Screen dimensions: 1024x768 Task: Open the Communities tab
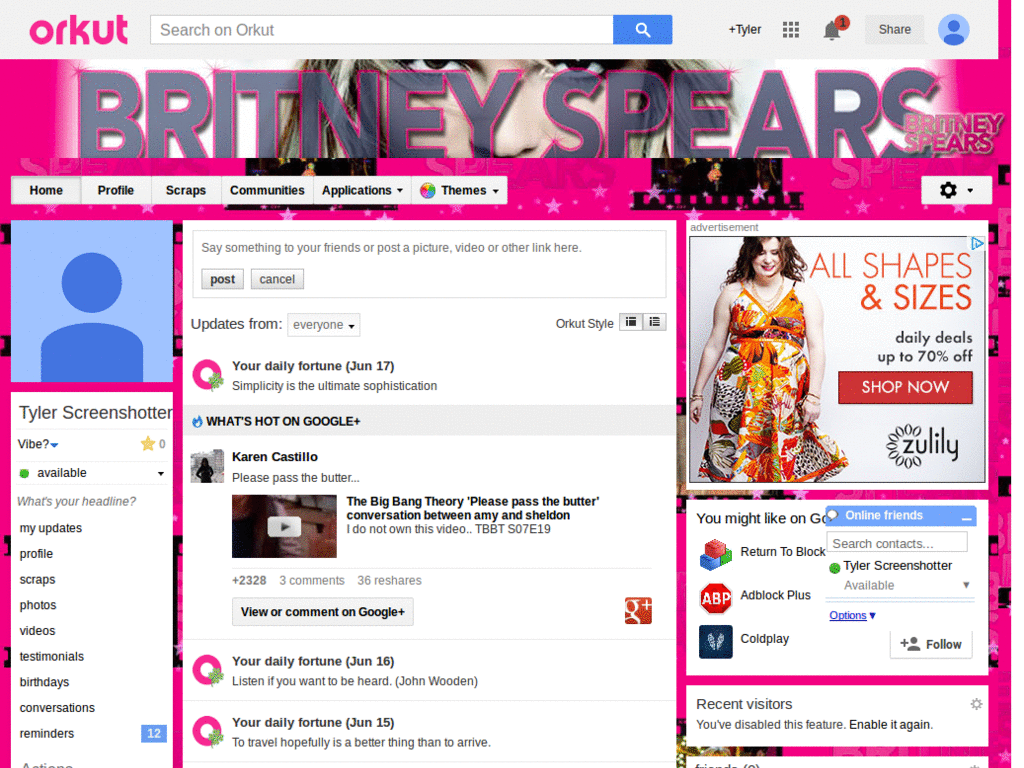coord(267,191)
